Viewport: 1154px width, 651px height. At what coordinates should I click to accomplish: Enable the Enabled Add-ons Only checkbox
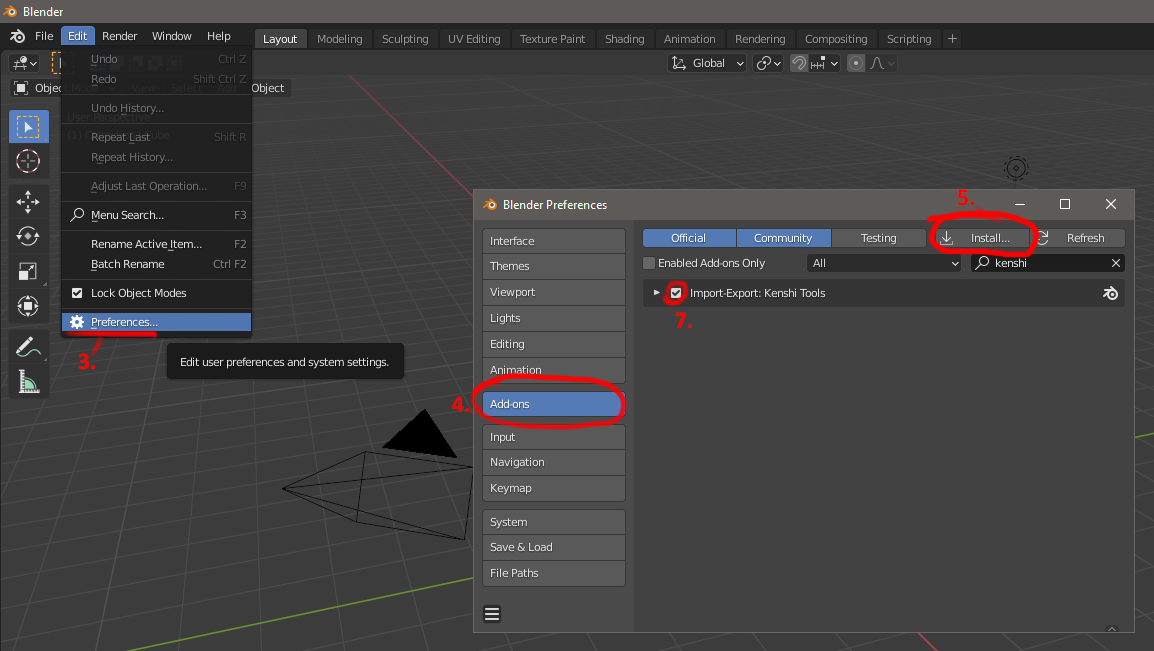coord(648,263)
